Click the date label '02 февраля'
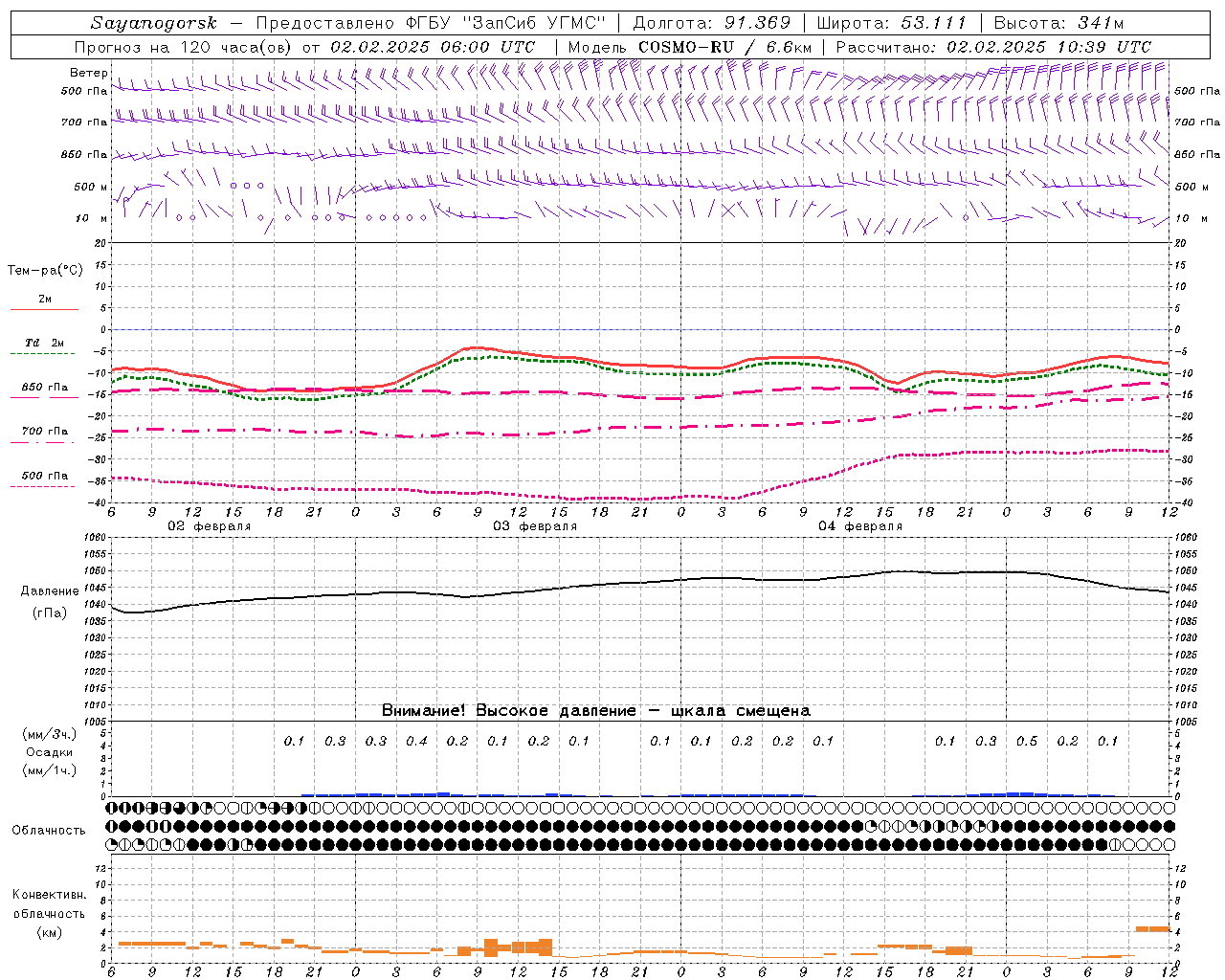 210,526
